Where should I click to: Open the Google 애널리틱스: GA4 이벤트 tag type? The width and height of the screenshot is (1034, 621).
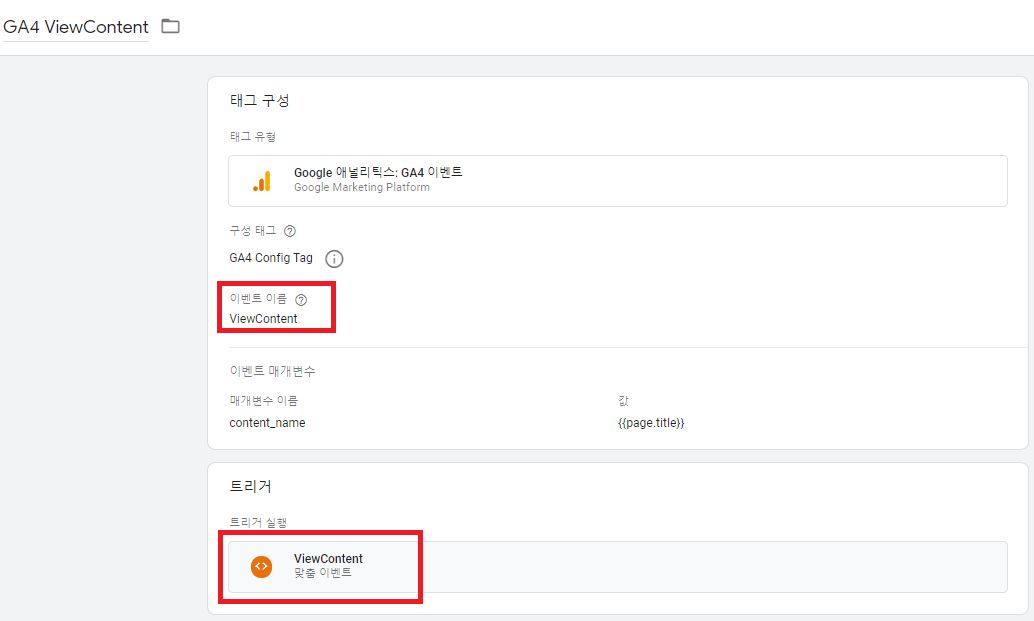coord(617,181)
